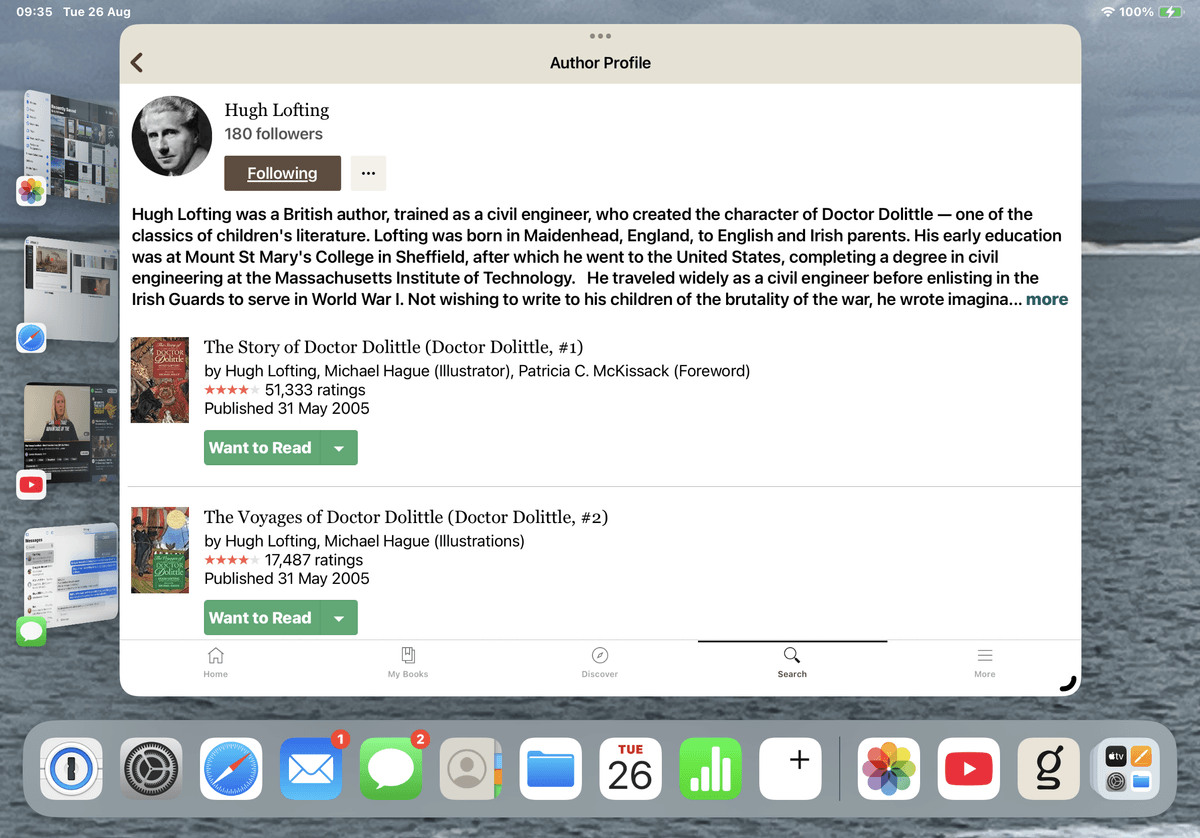The width and height of the screenshot is (1200, 838).
Task: Open Mail from the dock
Action: (311, 769)
